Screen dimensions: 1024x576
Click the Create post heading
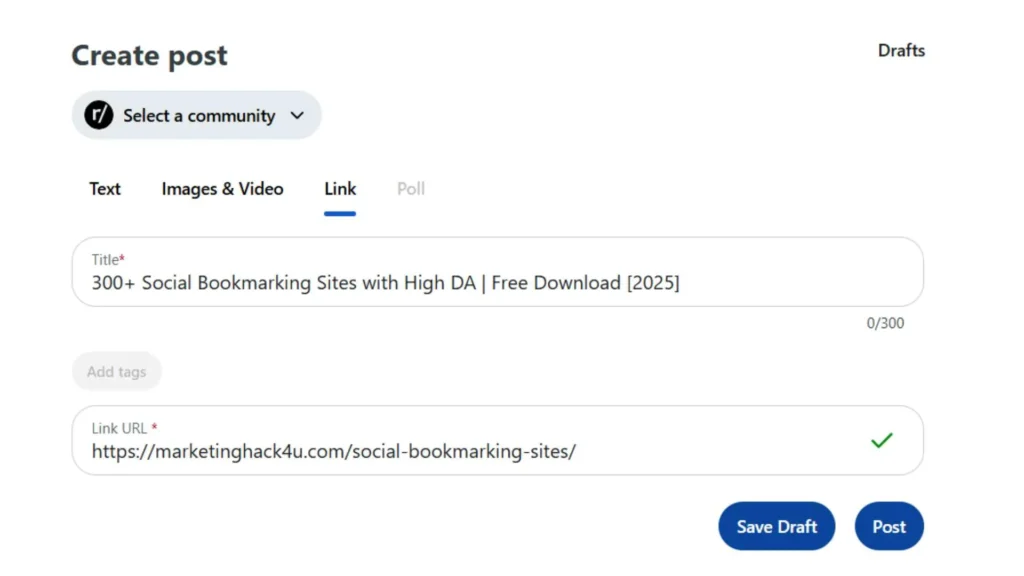click(x=149, y=56)
